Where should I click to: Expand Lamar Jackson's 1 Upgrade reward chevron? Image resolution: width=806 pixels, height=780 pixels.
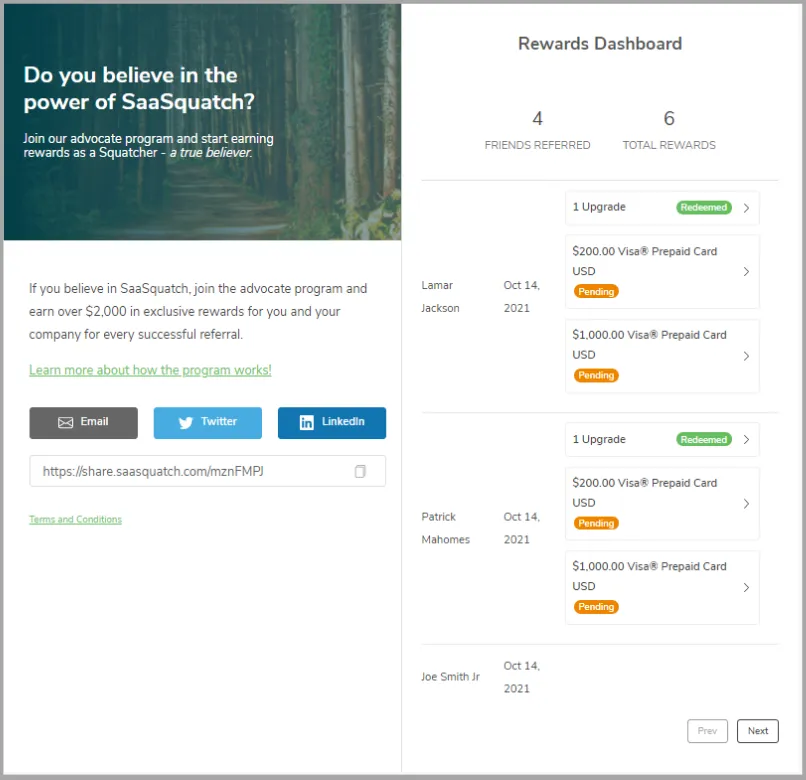[746, 208]
